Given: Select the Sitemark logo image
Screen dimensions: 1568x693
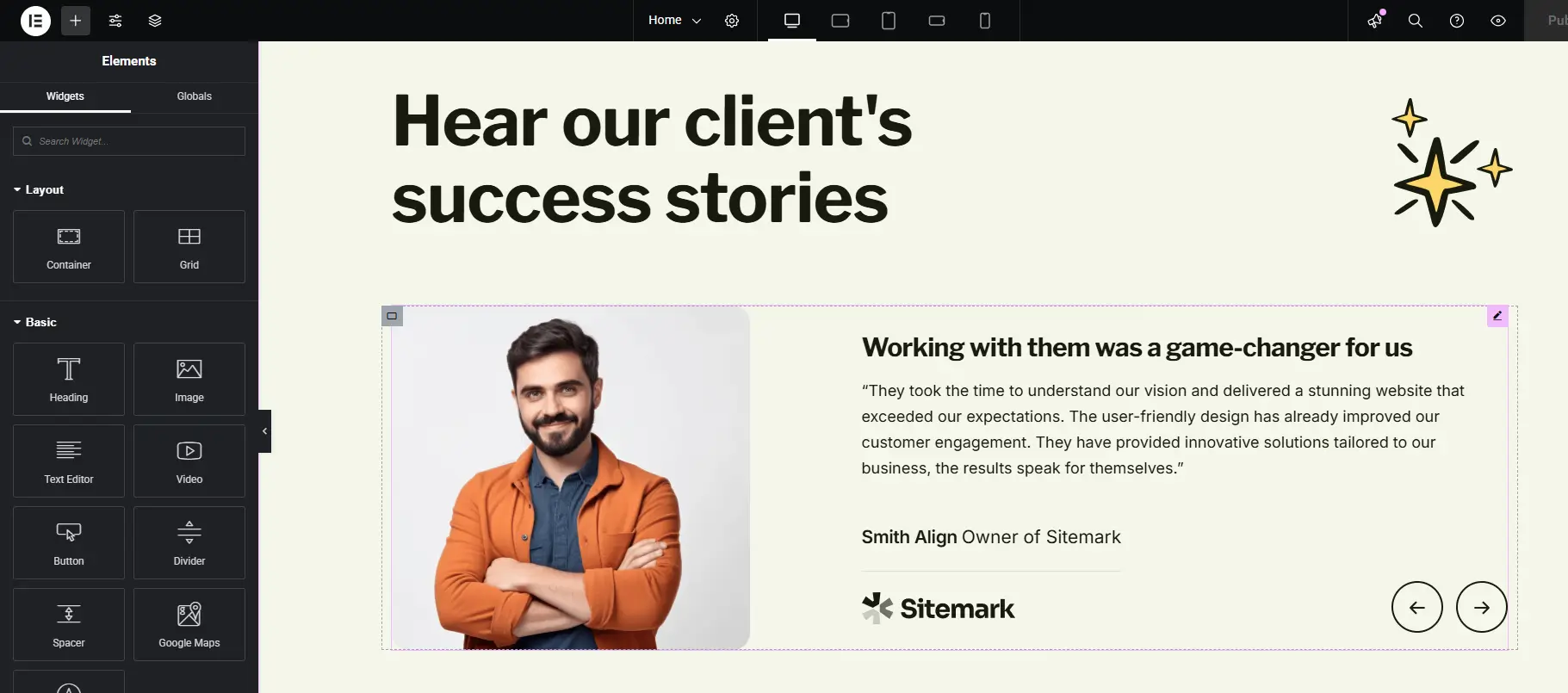Looking at the screenshot, I should [x=938, y=608].
